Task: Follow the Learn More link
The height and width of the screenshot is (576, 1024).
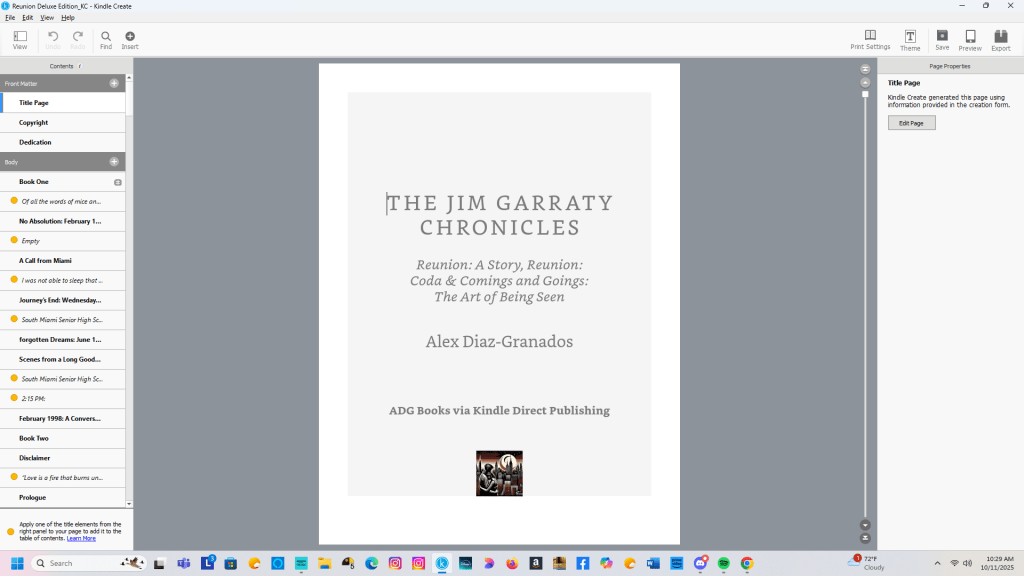Action: tap(81, 538)
